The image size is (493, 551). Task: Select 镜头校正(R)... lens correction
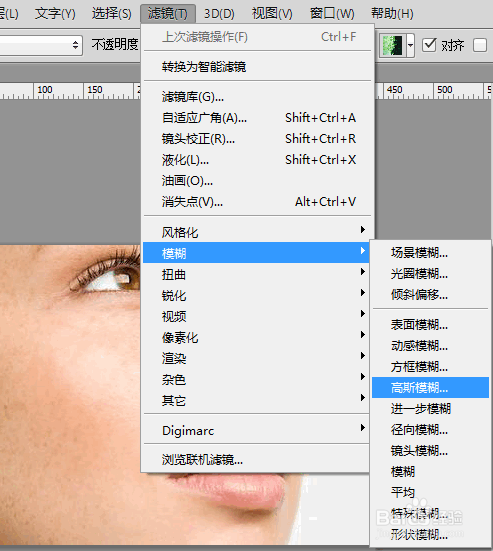(x=257, y=139)
